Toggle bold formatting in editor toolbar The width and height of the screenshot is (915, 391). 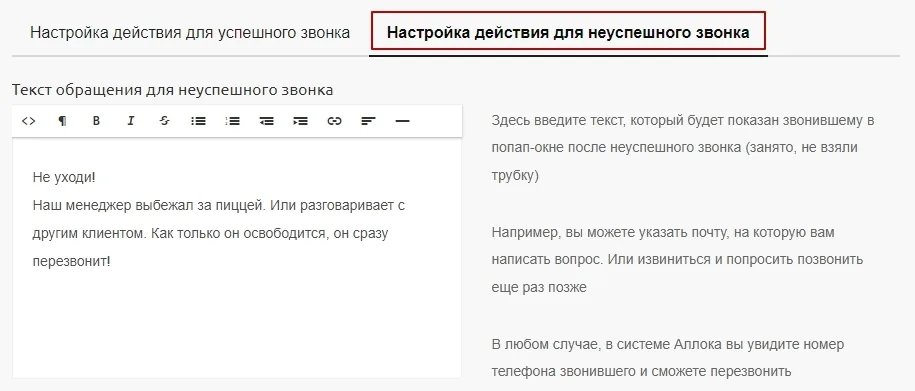click(x=96, y=121)
